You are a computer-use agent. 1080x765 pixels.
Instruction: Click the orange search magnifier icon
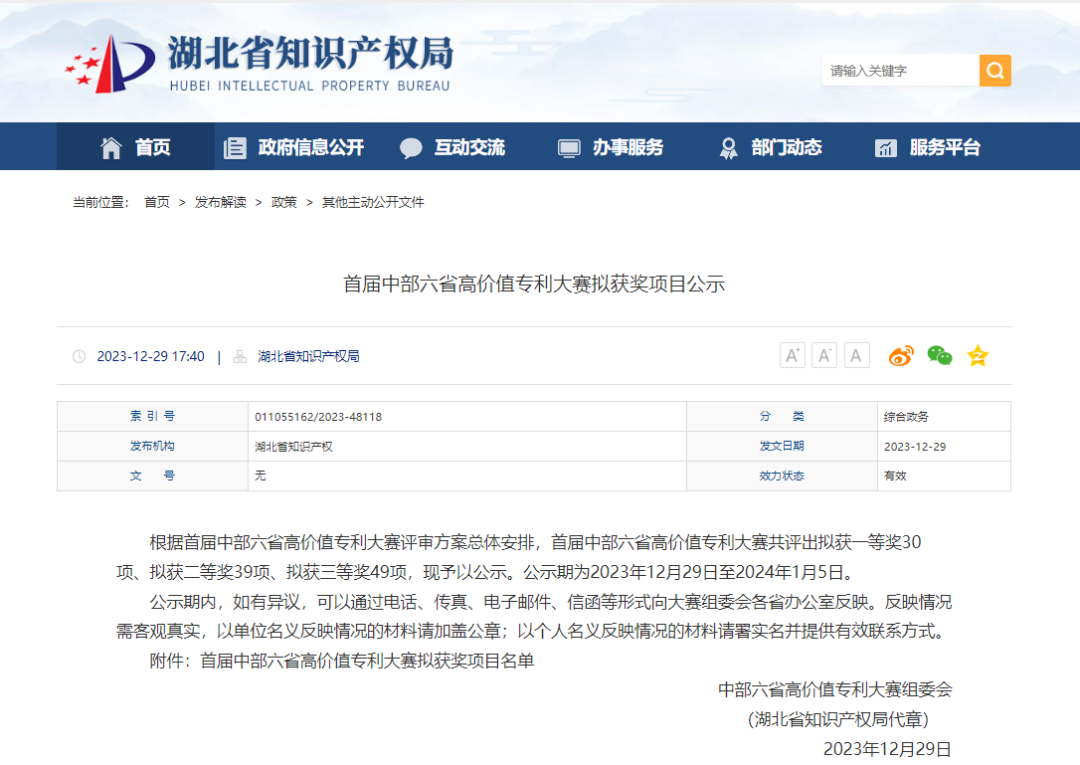[994, 70]
